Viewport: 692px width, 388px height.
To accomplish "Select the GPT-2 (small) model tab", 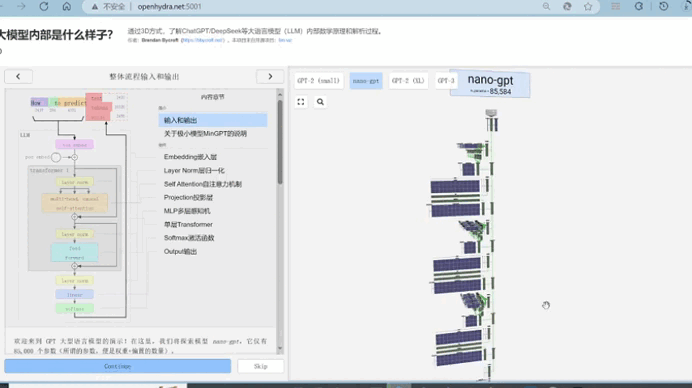I will pos(319,81).
